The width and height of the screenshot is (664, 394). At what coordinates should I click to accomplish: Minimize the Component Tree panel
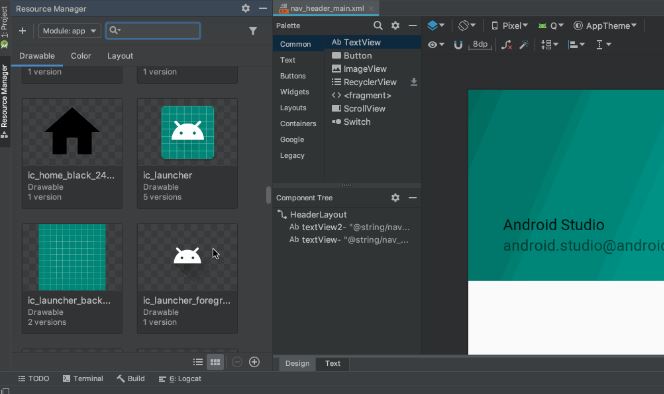(x=413, y=197)
